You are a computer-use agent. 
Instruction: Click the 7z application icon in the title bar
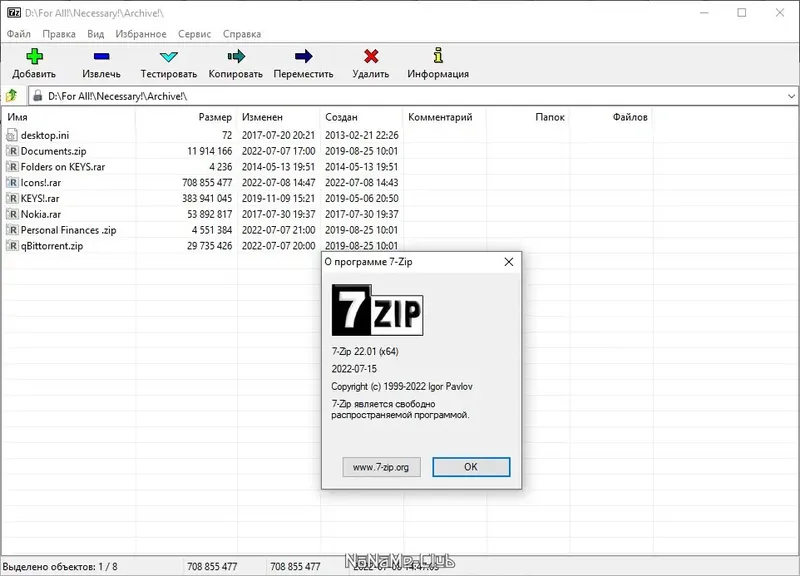[x=14, y=13]
